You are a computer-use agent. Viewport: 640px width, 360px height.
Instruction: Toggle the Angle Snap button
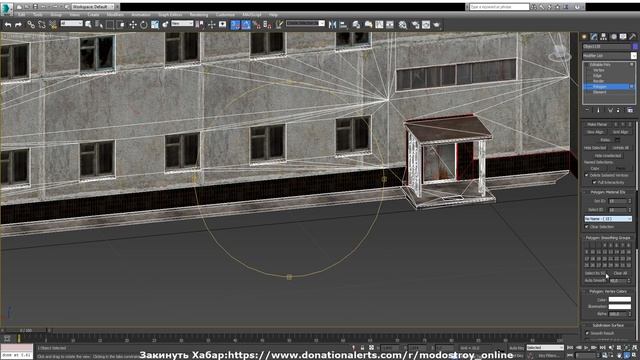[x=246, y=25]
